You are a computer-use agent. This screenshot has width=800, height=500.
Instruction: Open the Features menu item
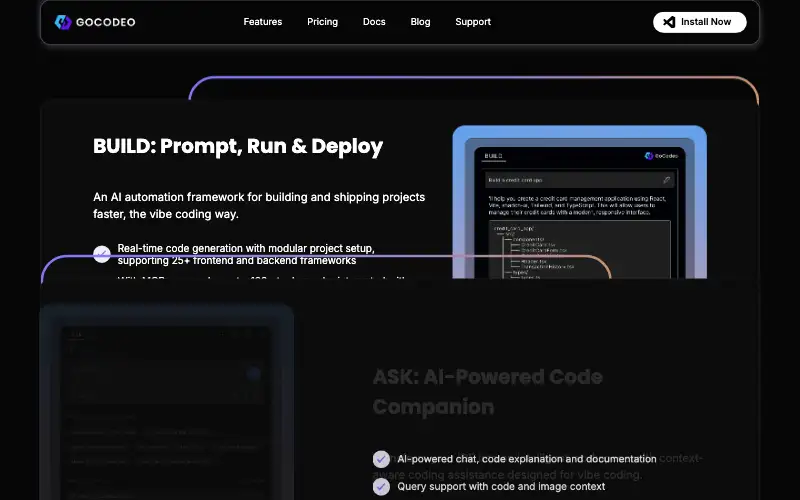[x=263, y=22]
